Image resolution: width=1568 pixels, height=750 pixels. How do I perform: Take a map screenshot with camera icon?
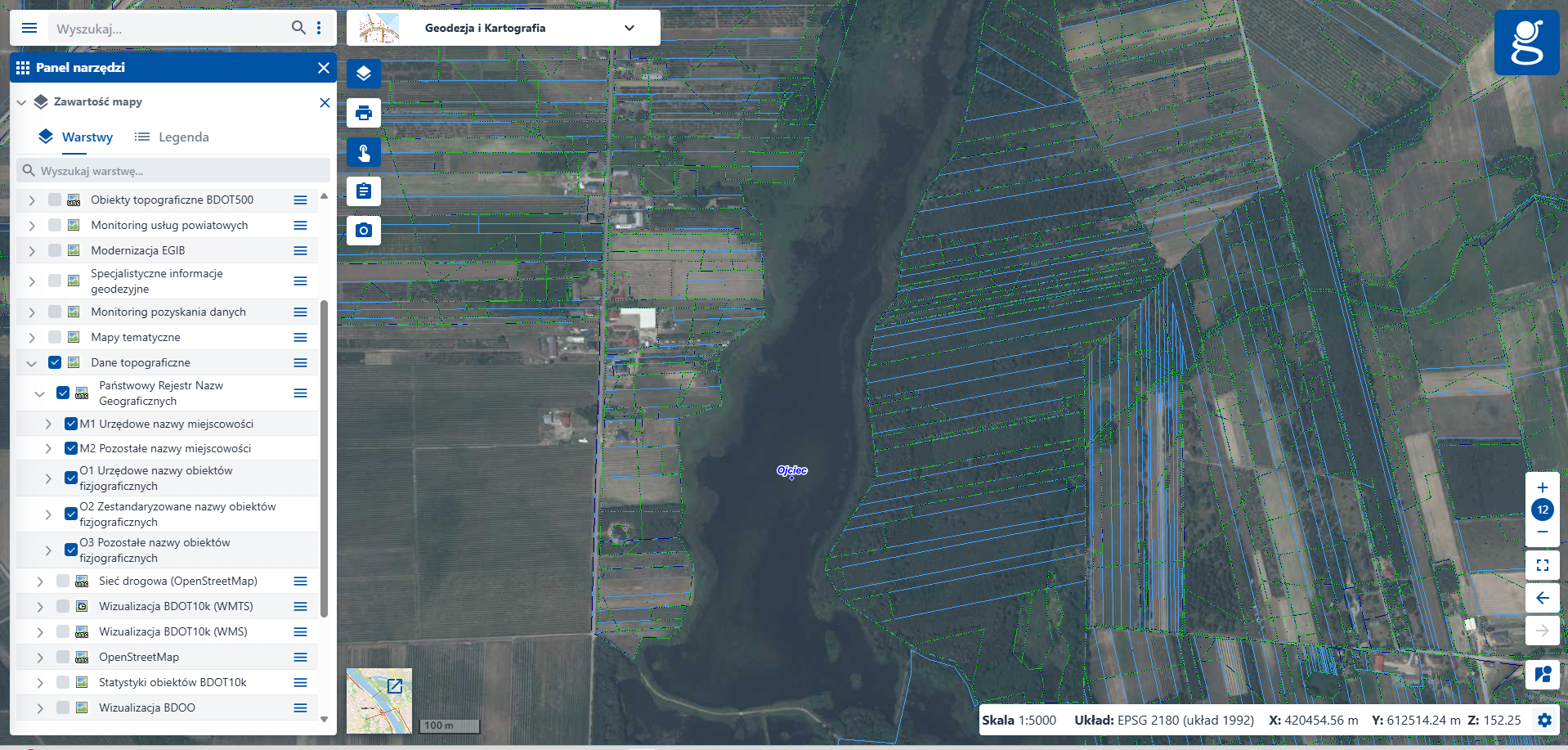click(x=364, y=231)
